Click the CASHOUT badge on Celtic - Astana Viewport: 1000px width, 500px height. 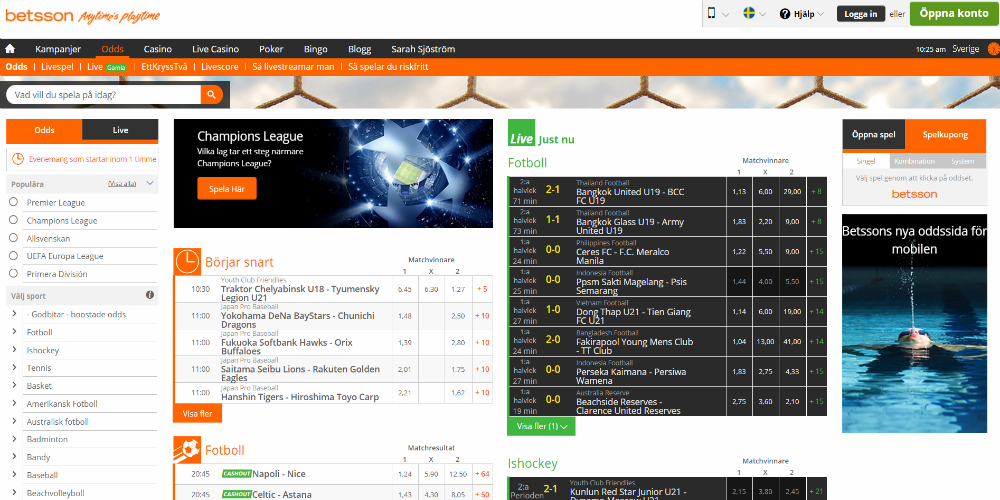(236, 494)
